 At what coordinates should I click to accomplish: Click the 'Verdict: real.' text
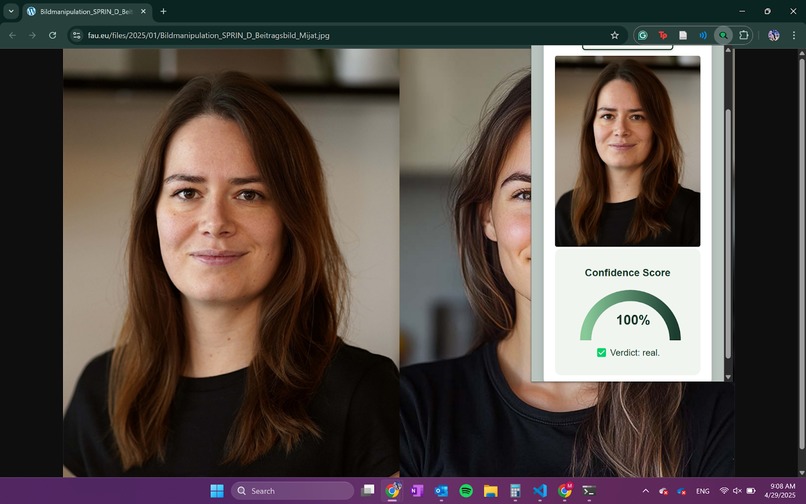tap(634, 353)
